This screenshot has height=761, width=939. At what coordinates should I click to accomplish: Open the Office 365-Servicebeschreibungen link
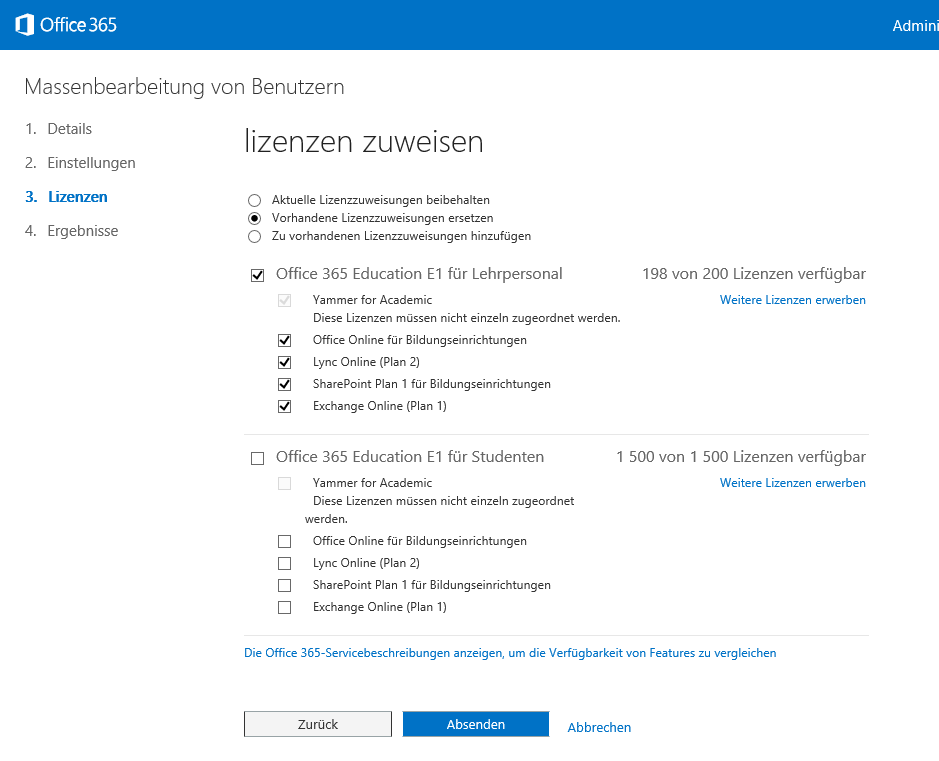click(x=510, y=653)
